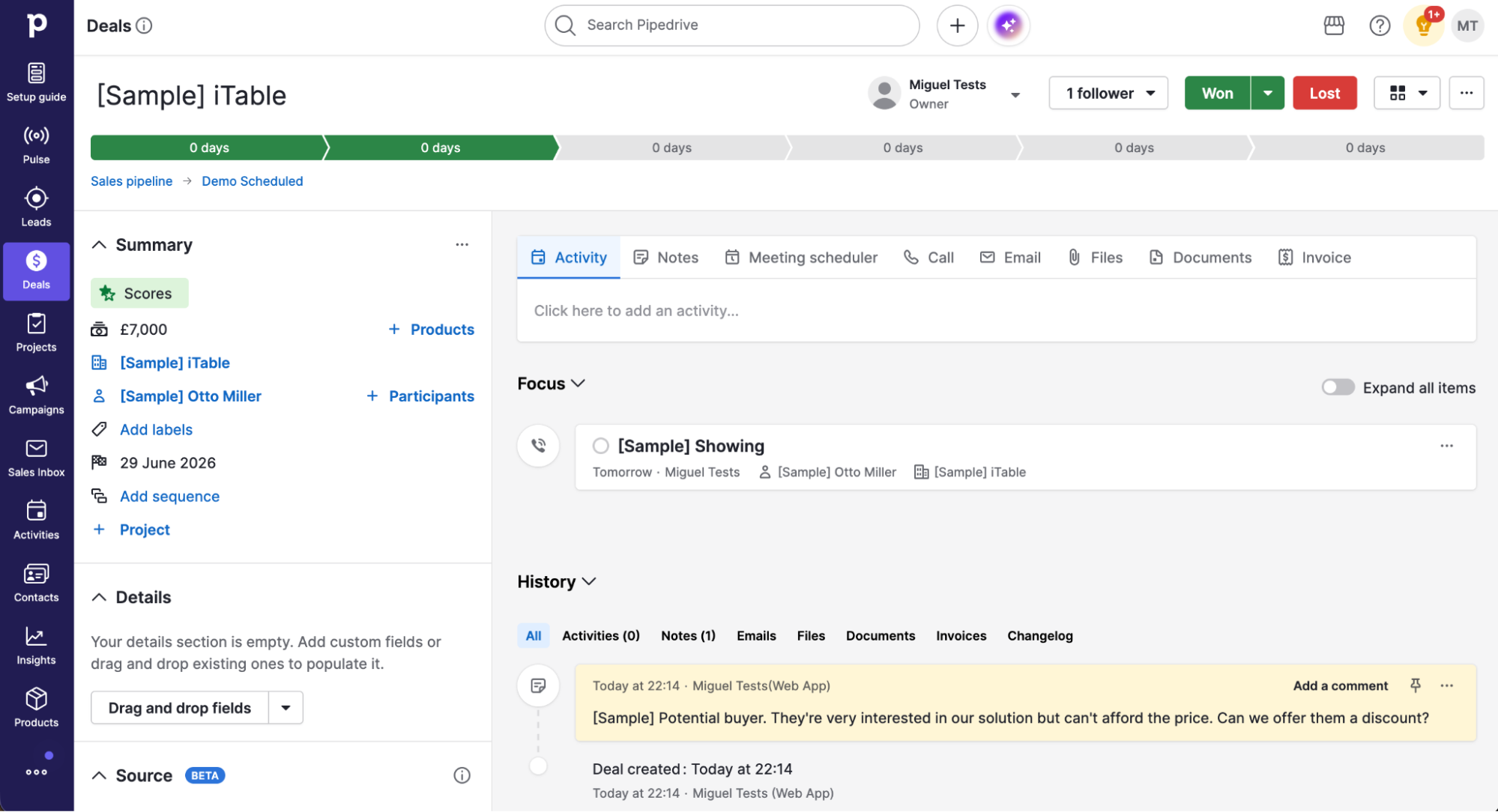
Task: Toggle Expand all items switch
Action: click(1338, 387)
